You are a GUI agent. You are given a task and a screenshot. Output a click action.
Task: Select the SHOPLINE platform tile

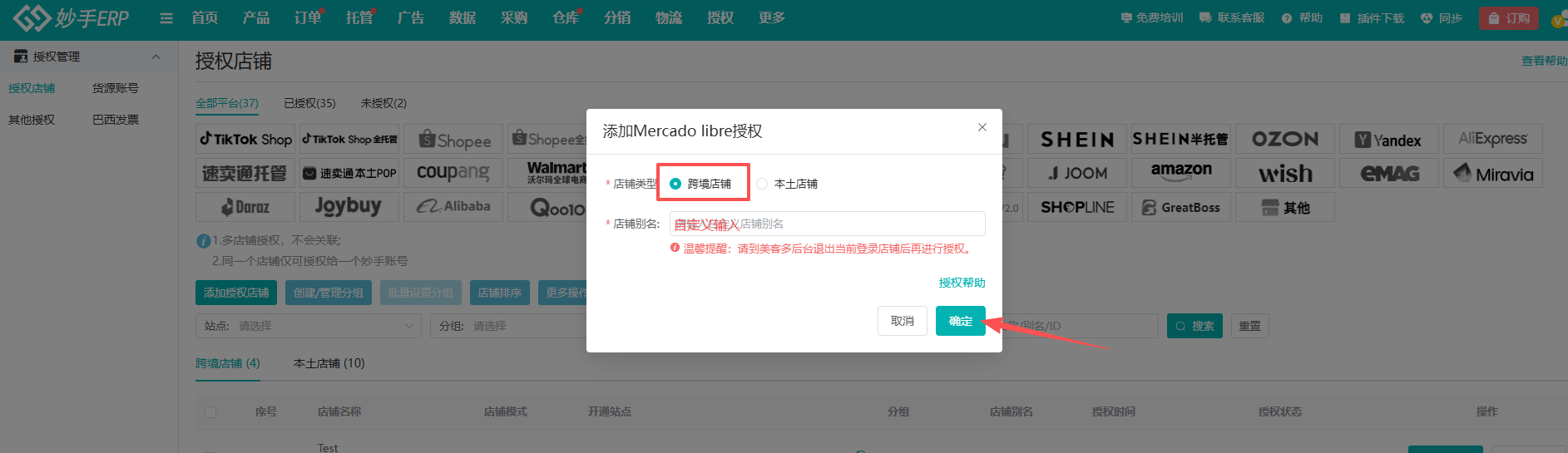point(1077,207)
